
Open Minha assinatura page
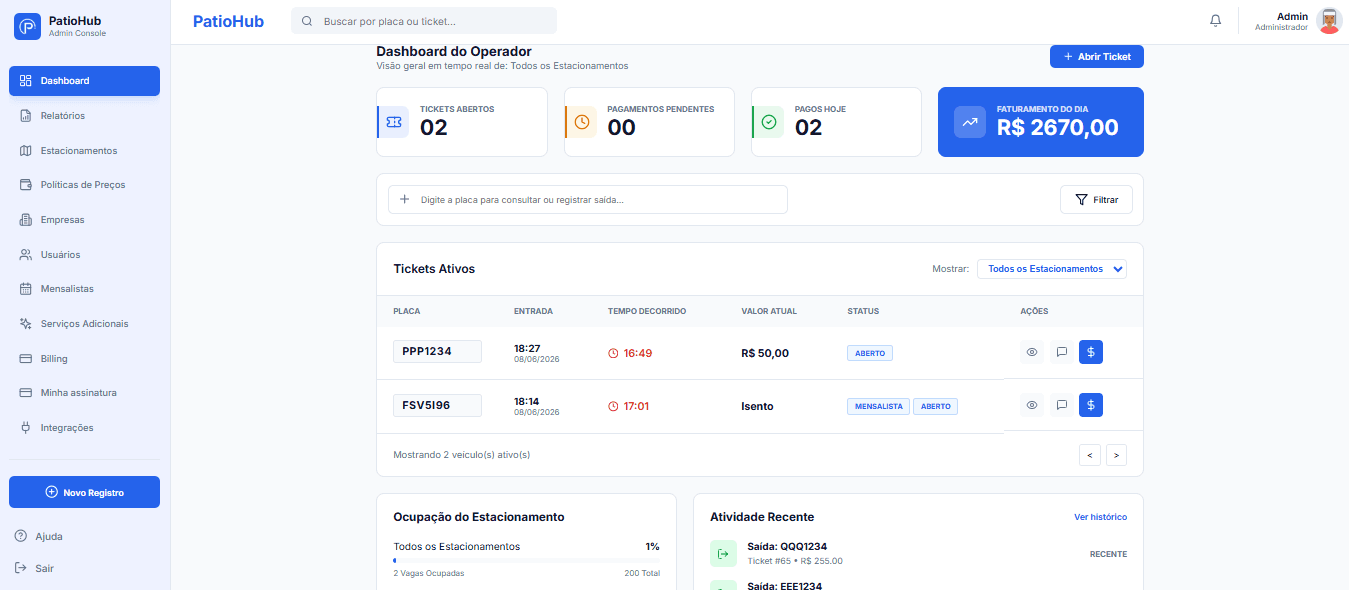[84, 393]
